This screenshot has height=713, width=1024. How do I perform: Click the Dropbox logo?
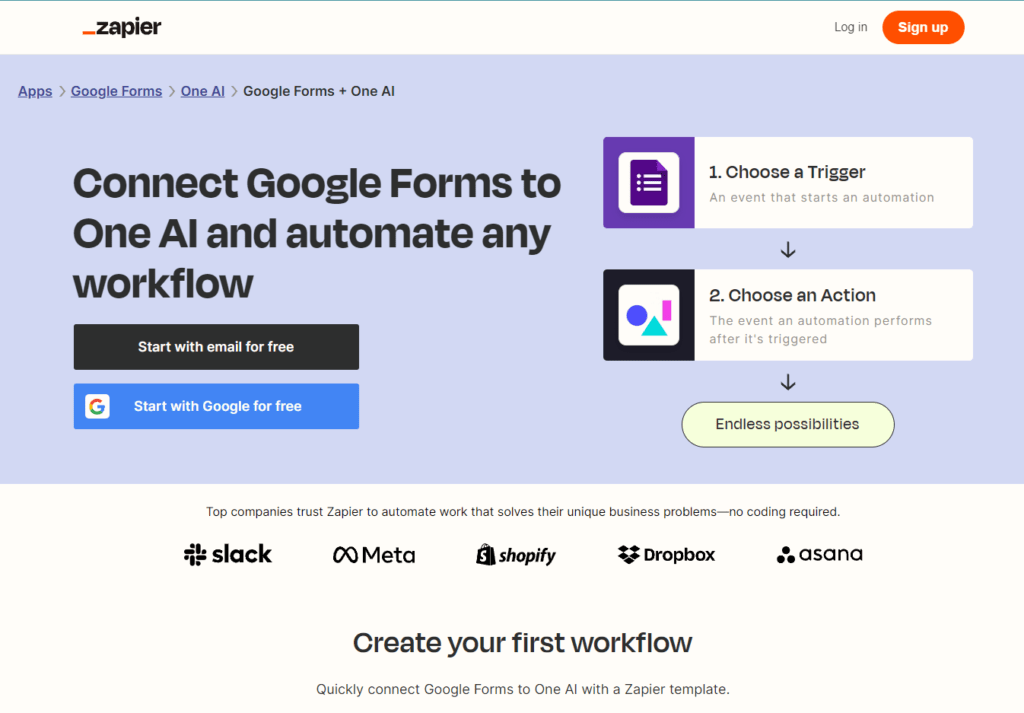click(667, 554)
